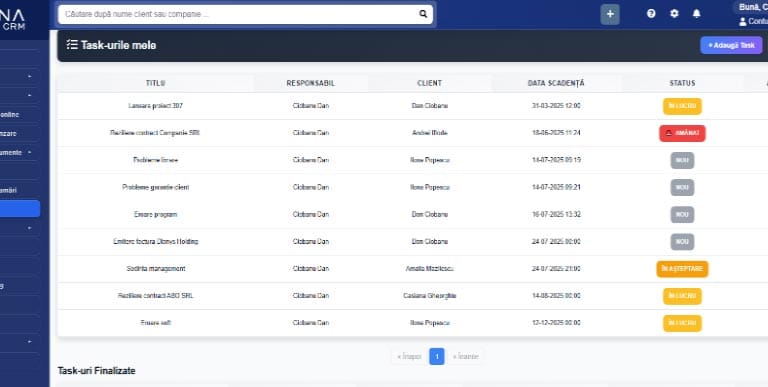Go to the Înainte next page
The image size is (768, 387).
click(x=465, y=357)
